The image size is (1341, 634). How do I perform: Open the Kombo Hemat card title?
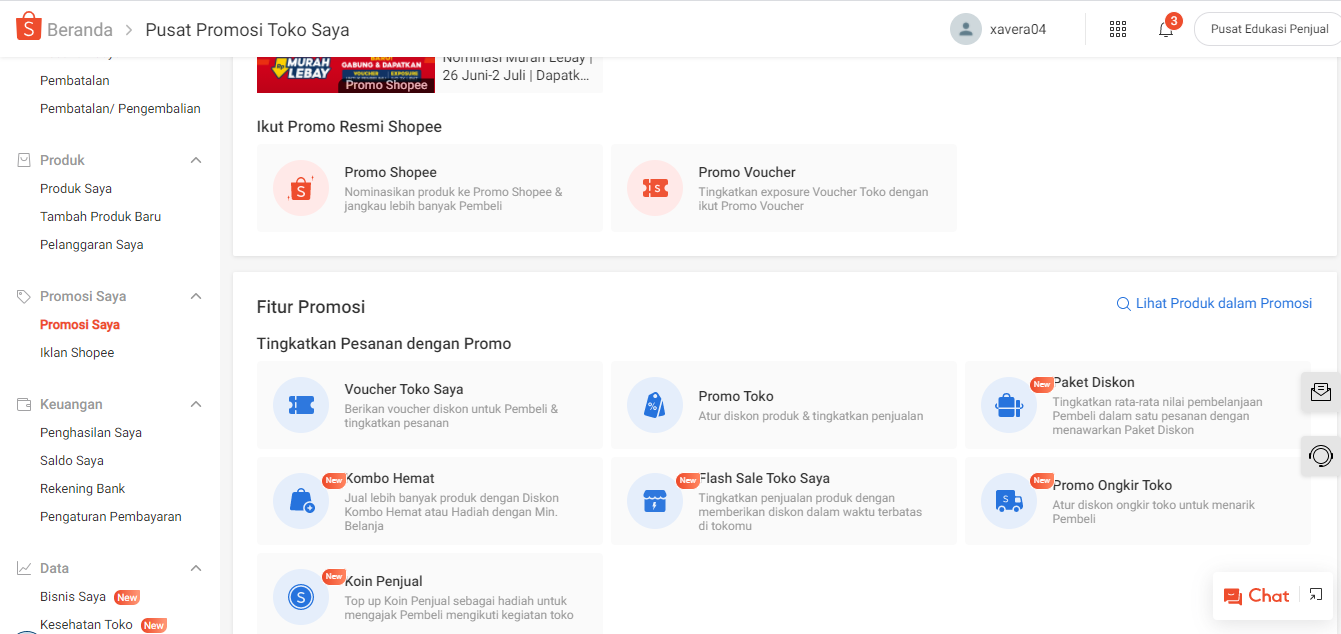click(x=390, y=478)
